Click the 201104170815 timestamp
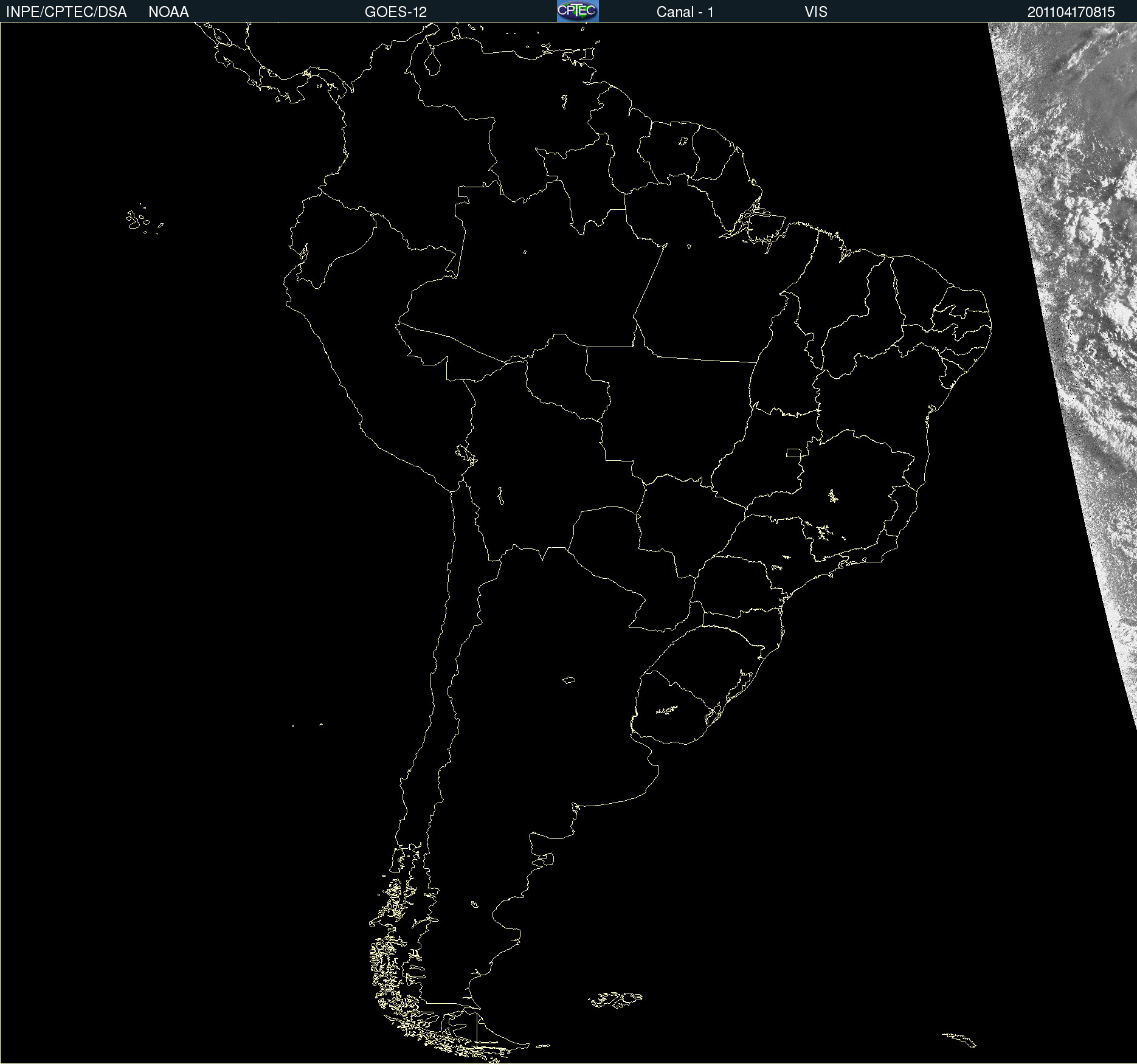The width and height of the screenshot is (1137, 1064). click(1071, 12)
